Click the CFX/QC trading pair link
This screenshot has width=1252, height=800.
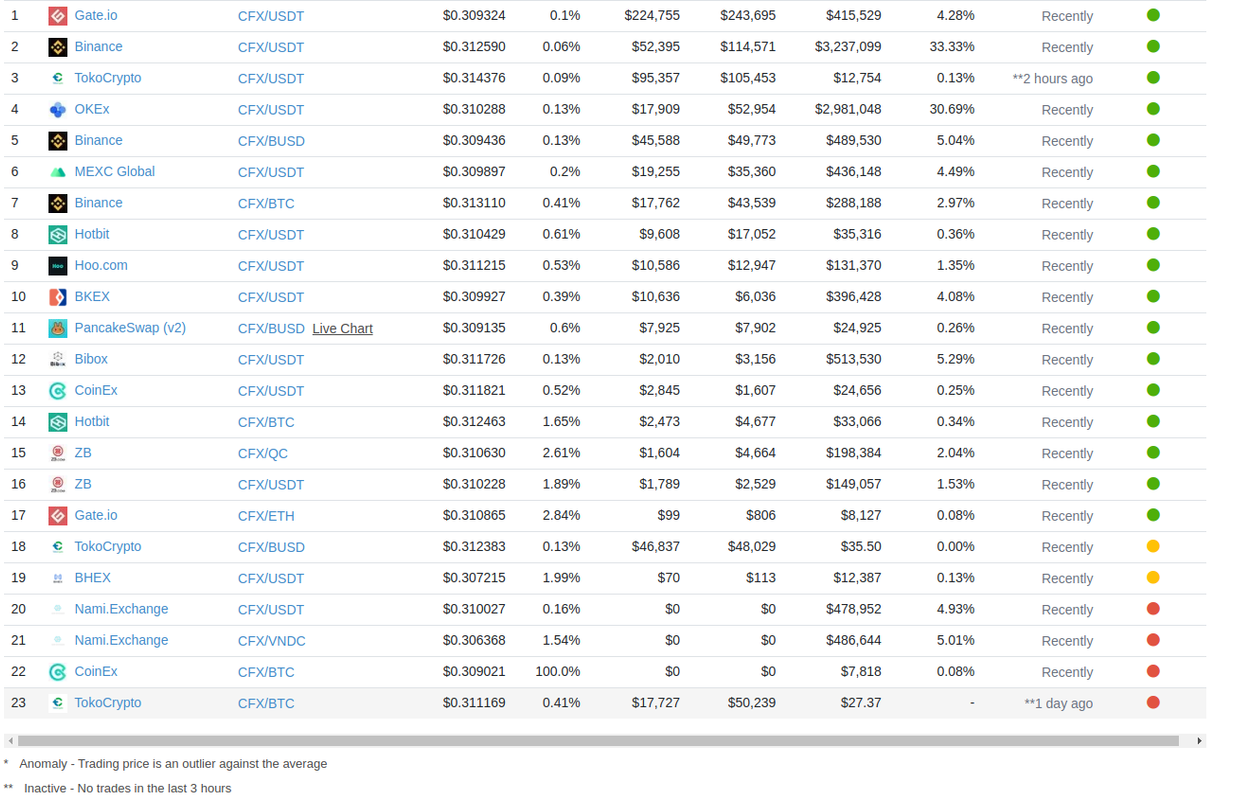click(x=263, y=453)
